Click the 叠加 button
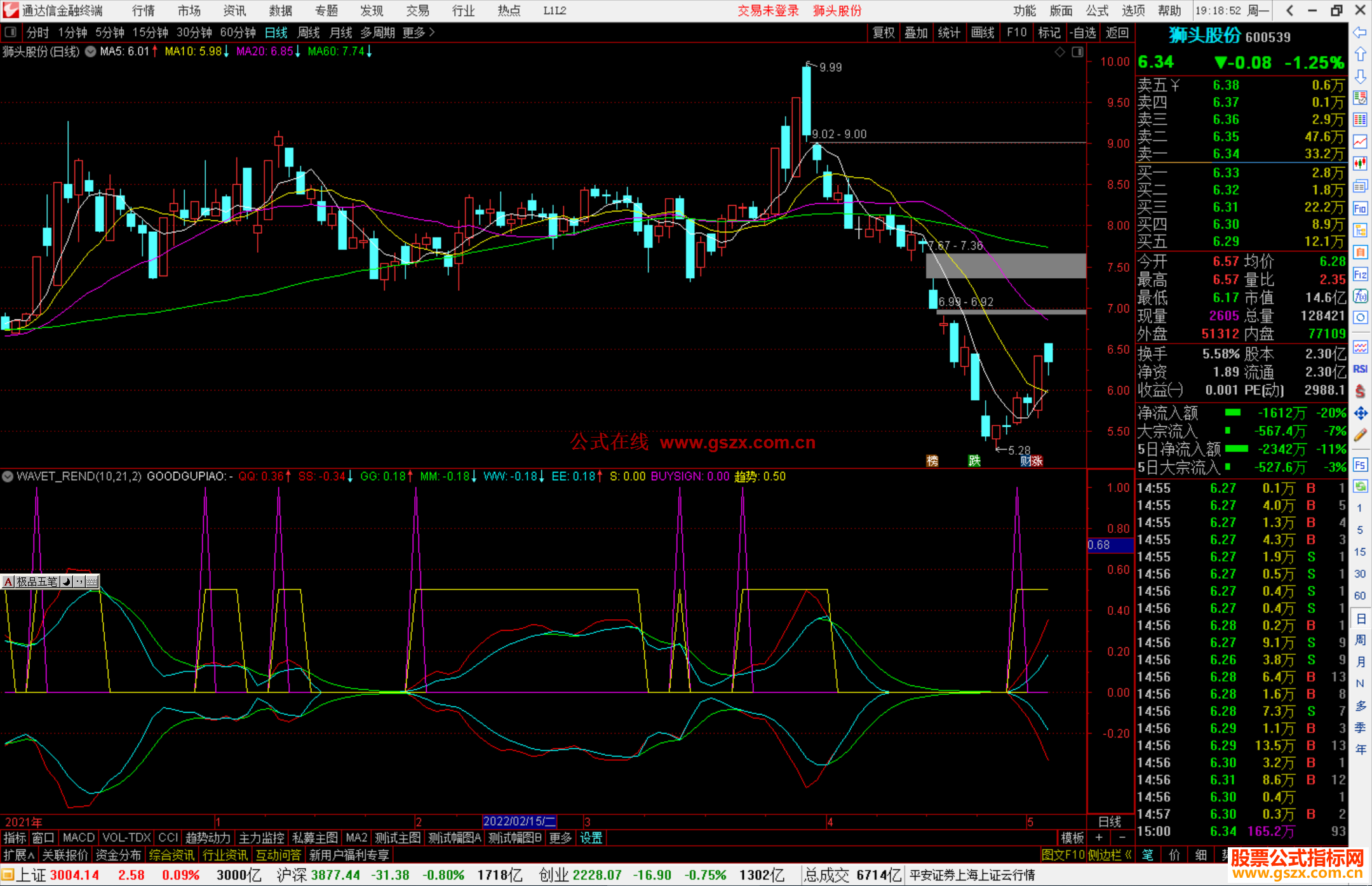Viewport: 1372px width, 886px height. click(917, 32)
